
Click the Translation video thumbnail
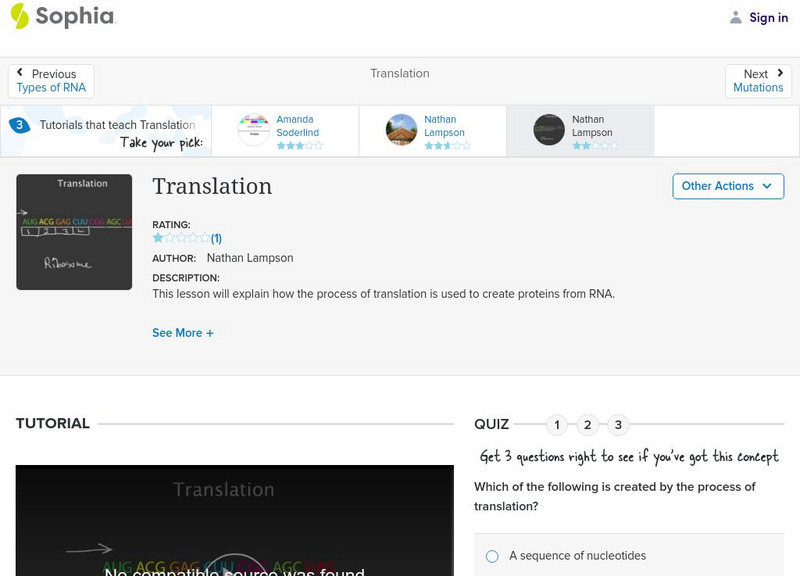tap(74, 231)
